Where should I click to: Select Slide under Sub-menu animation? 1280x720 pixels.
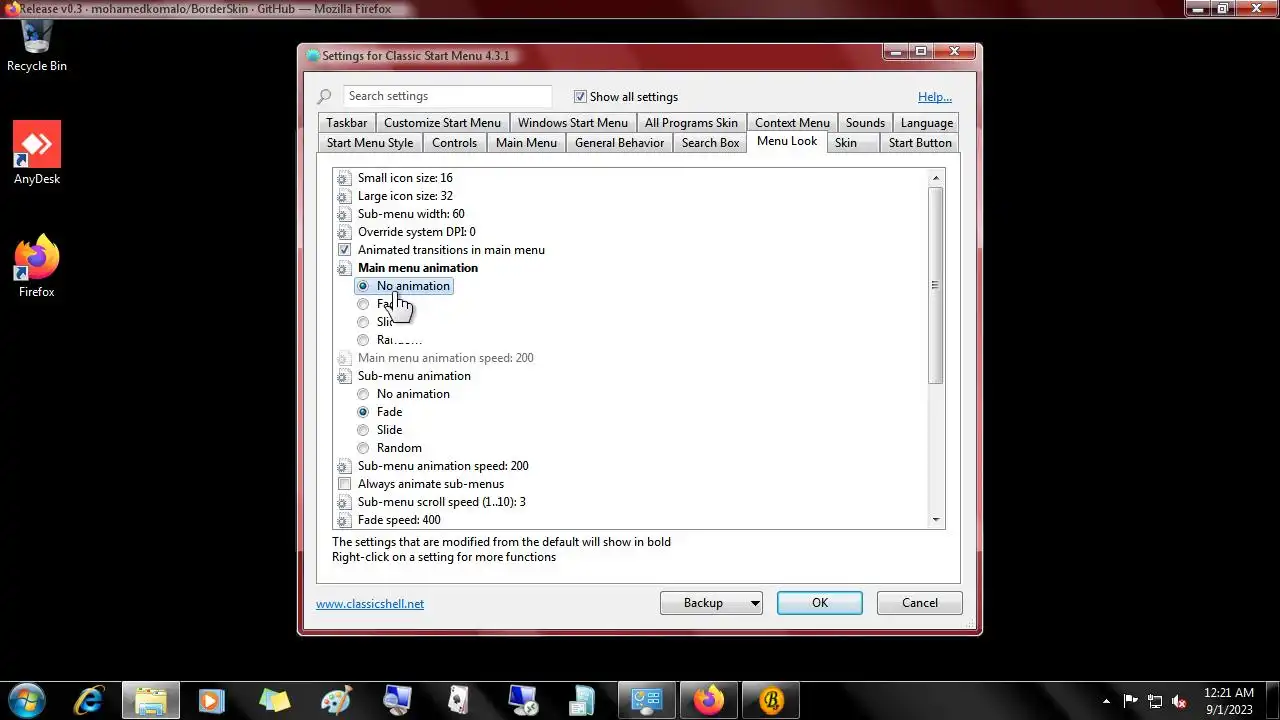(363, 430)
